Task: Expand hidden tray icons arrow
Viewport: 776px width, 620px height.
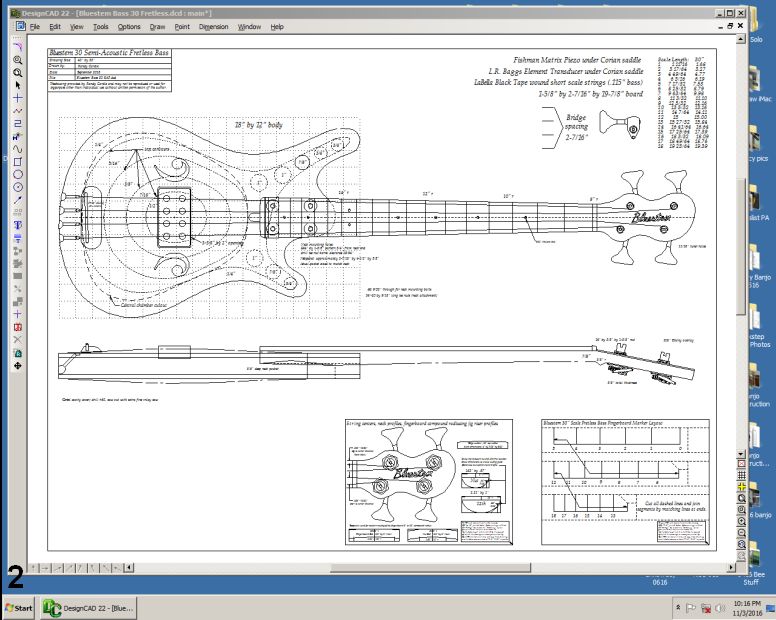Action: [678, 608]
